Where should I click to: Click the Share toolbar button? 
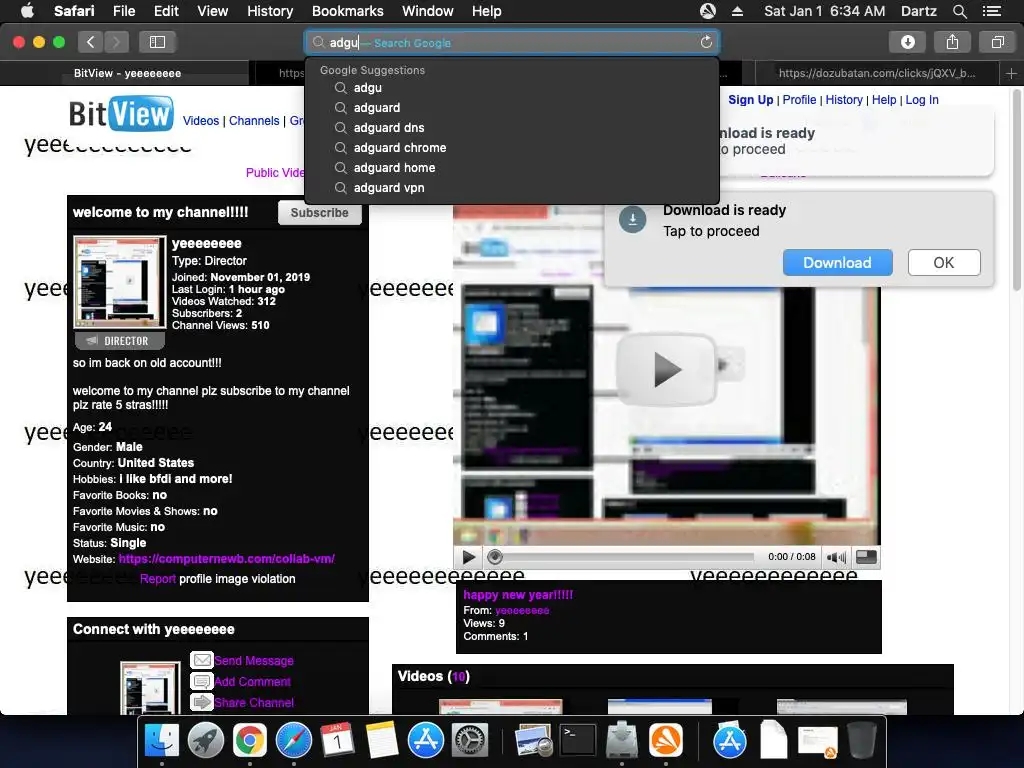click(x=952, y=42)
